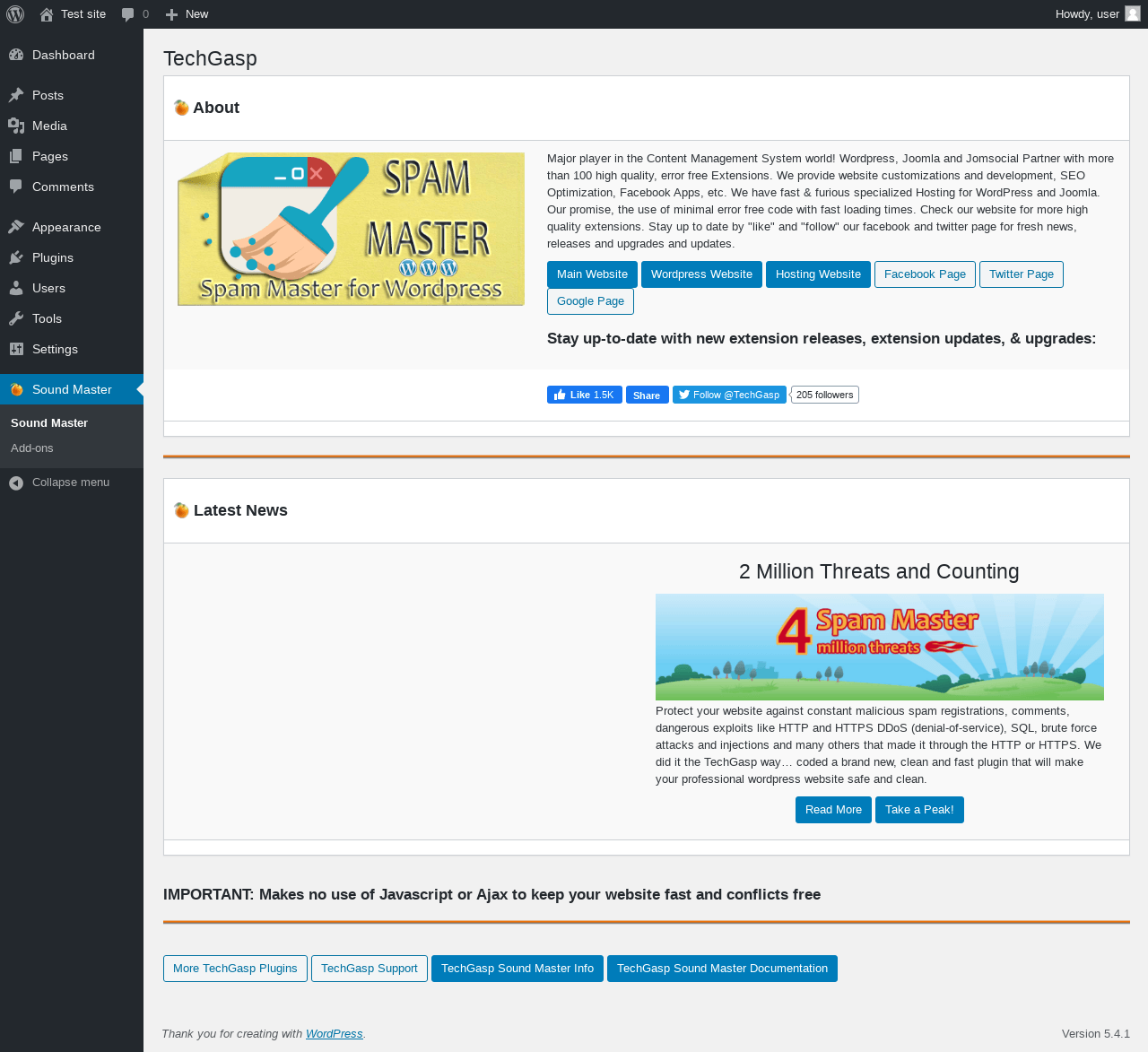Click the Pages icon in sidebar
1148x1052 pixels.
[x=16, y=156]
